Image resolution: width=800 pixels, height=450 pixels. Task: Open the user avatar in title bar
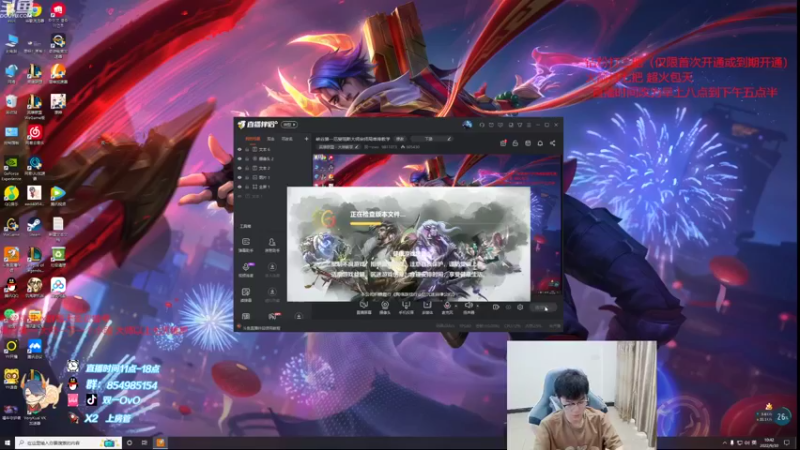tap(467, 124)
